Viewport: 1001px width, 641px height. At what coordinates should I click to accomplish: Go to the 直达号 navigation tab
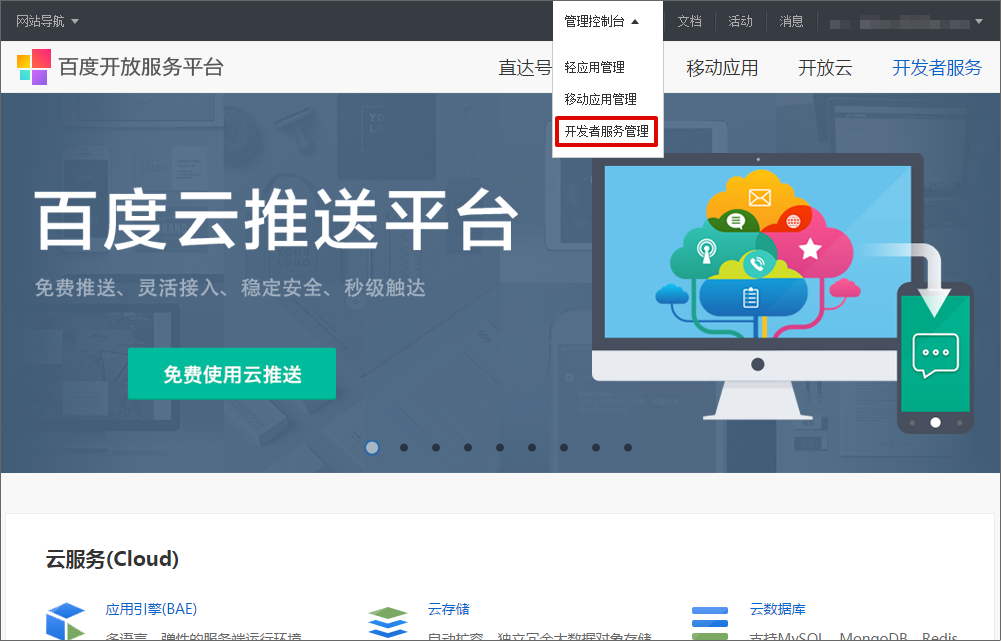[525, 68]
